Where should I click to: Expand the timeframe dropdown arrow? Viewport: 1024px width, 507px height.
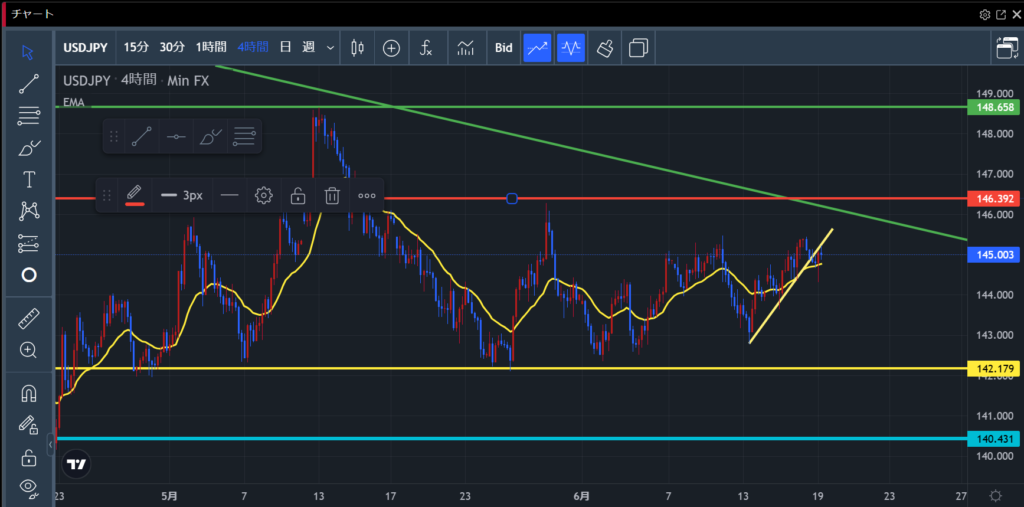click(x=330, y=48)
